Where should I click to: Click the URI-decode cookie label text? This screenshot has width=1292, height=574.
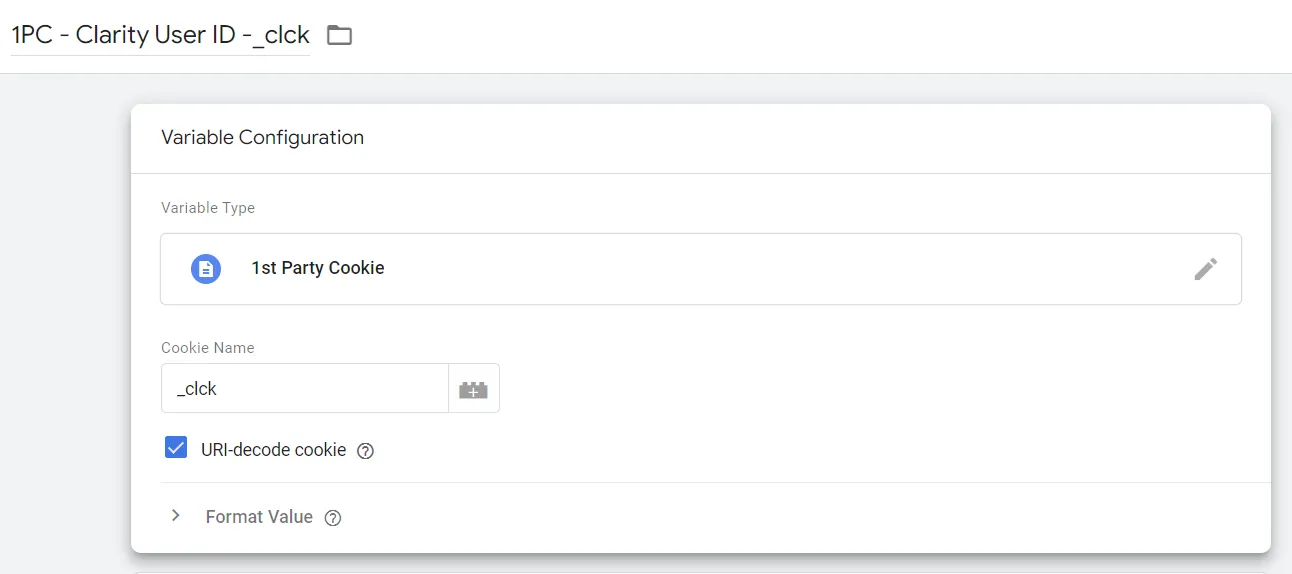[273, 450]
